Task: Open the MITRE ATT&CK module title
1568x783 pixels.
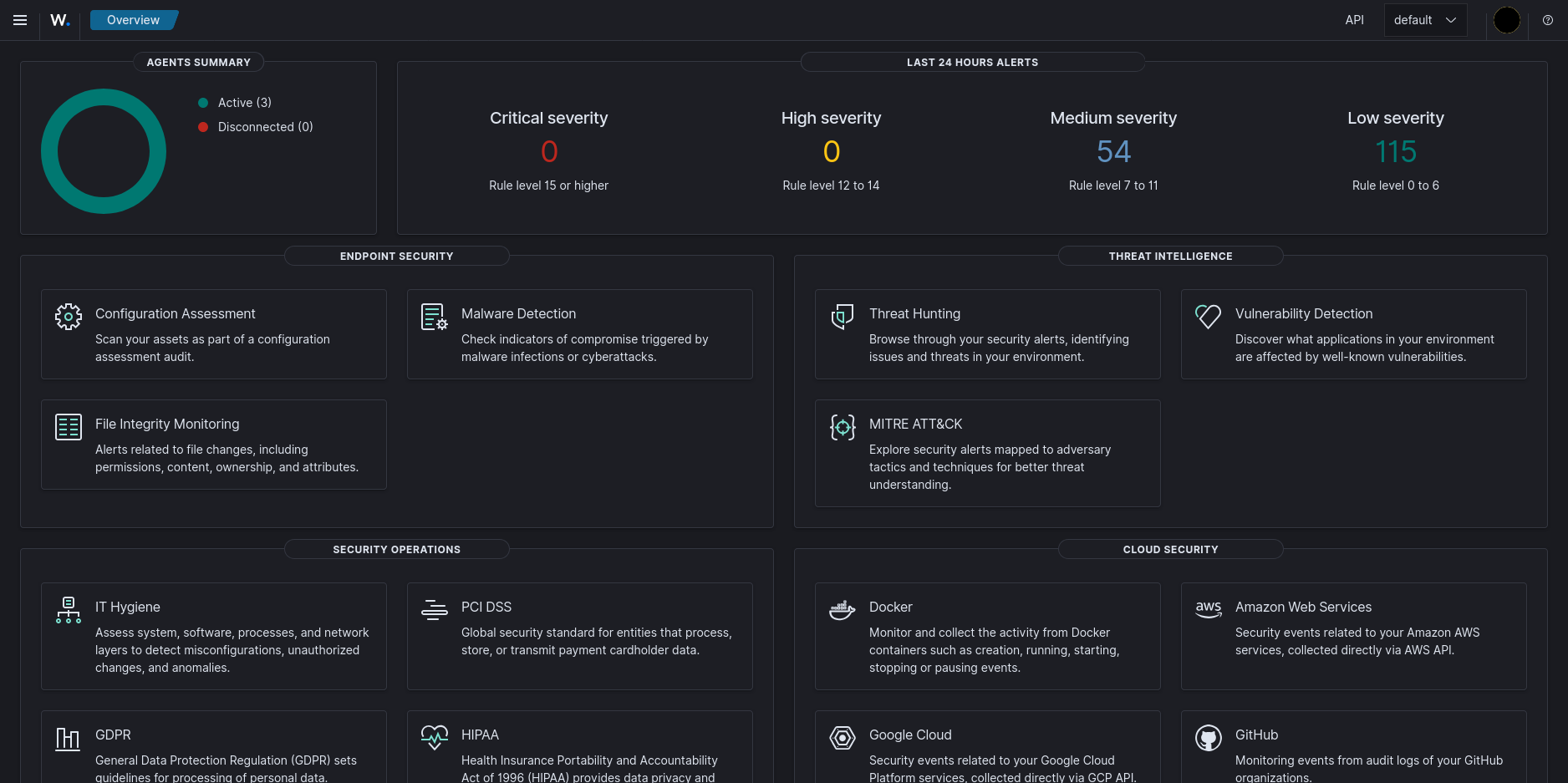Action: (915, 424)
